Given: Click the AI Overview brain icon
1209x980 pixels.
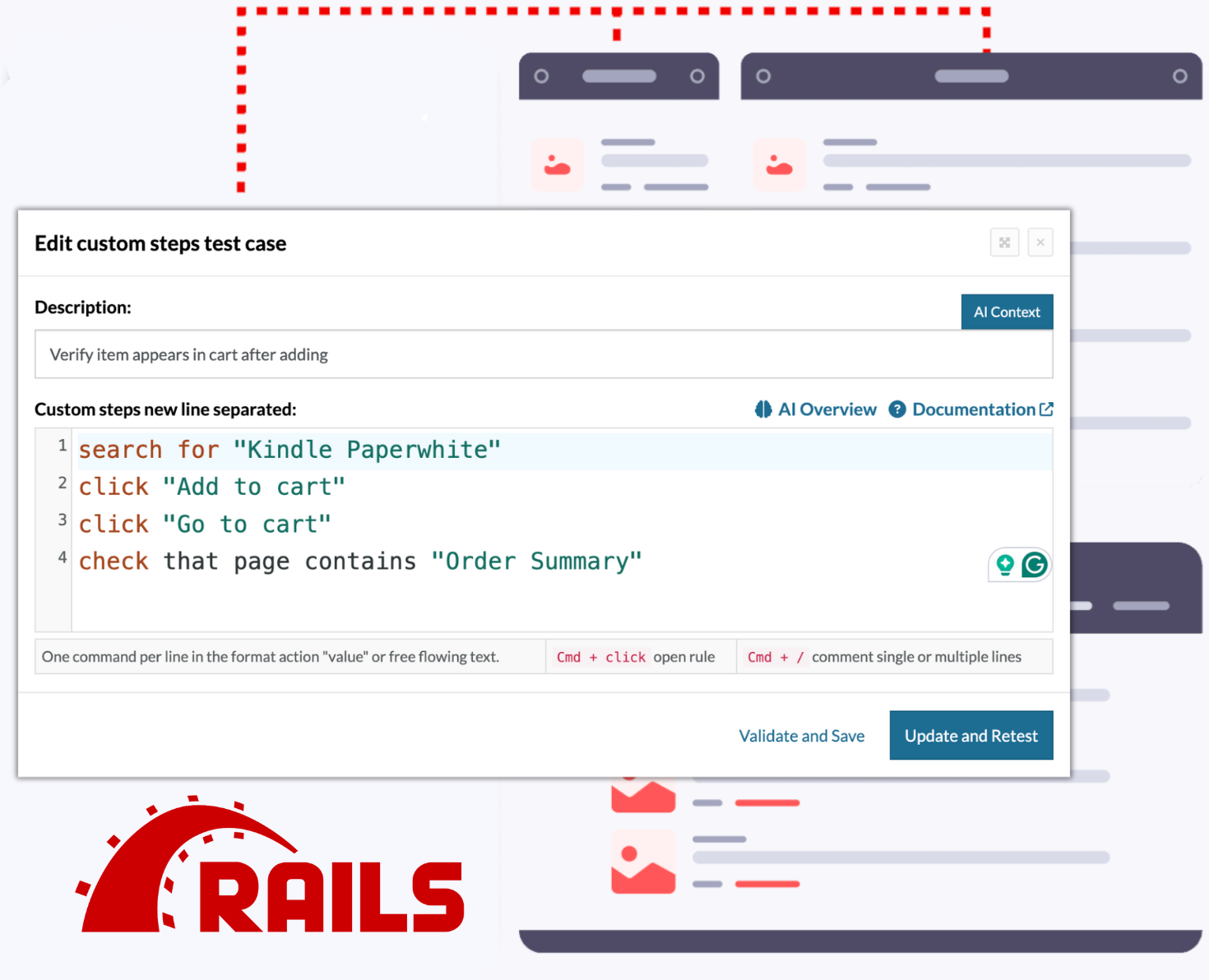Looking at the screenshot, I should click(763, 409).
